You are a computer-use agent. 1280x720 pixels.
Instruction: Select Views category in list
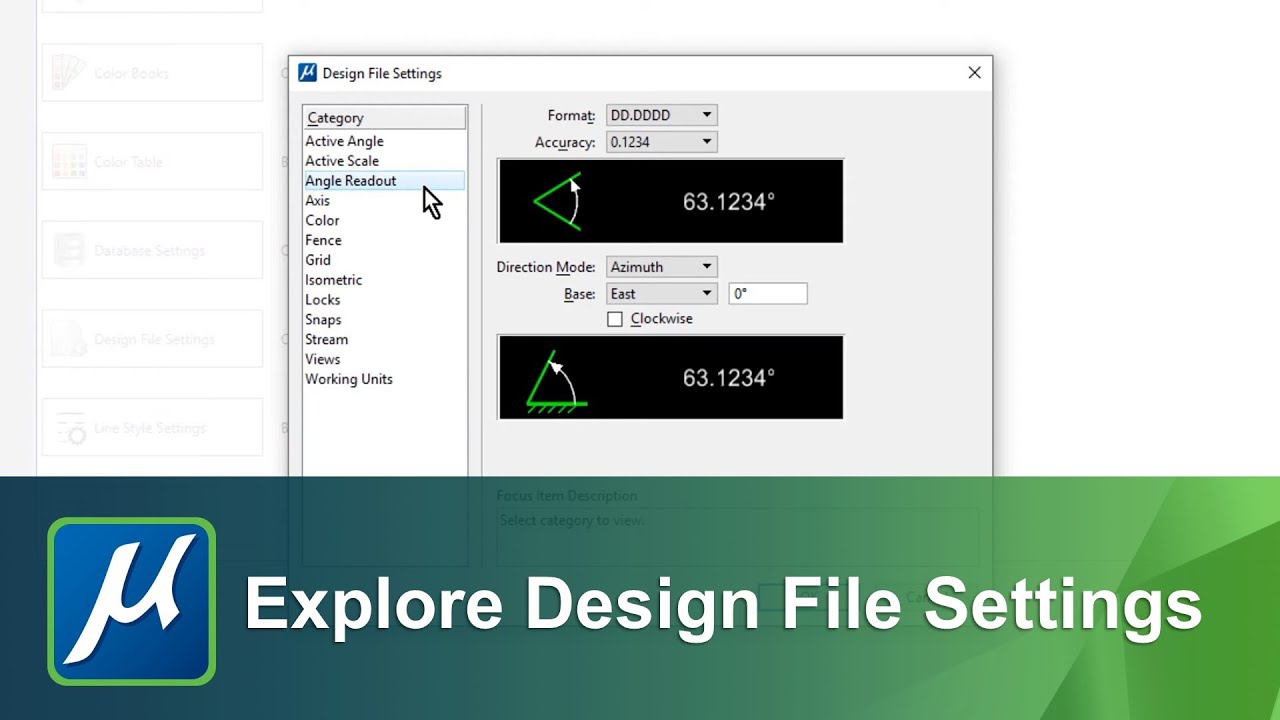(x=384, y=359)
